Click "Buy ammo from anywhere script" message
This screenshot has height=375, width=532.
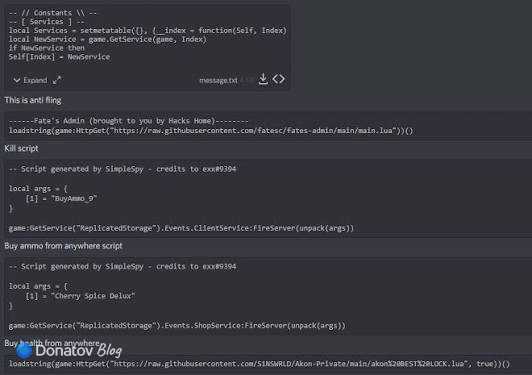pyautogui.click(x=63, y=246)
